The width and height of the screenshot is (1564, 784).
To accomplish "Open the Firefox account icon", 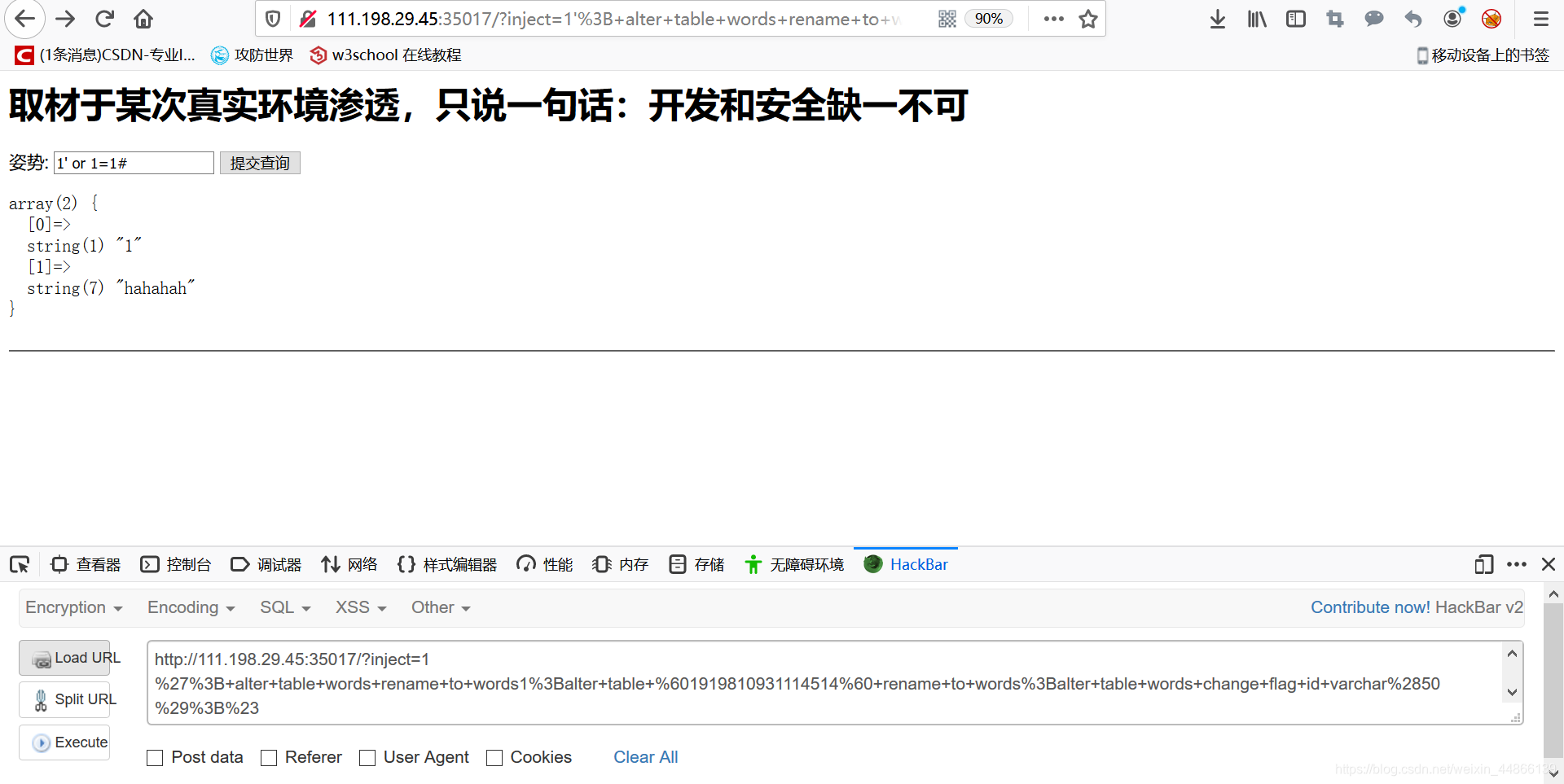I will pyautogui.click(x=1452, y=19).
